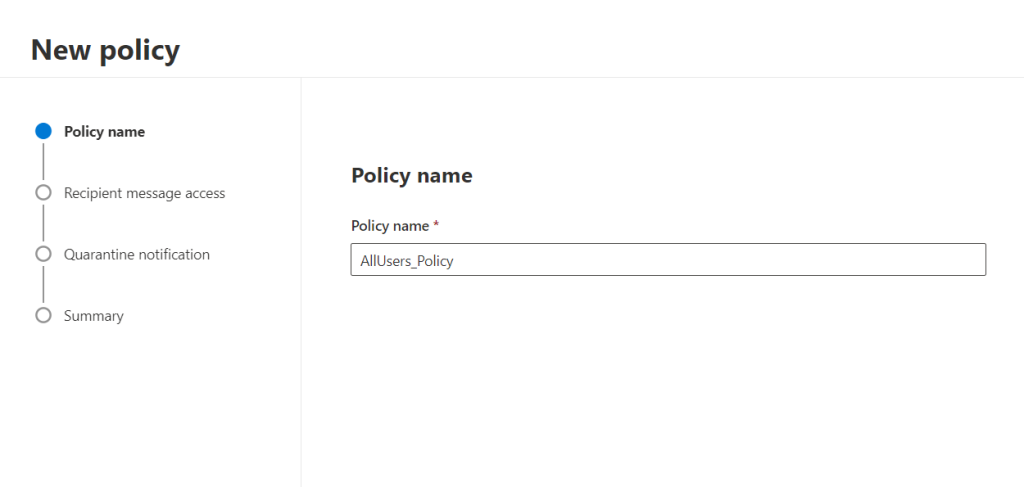
Task: Click the filled blue Policy name step circle
Action: pyautogui.click(x=43, y=131)
